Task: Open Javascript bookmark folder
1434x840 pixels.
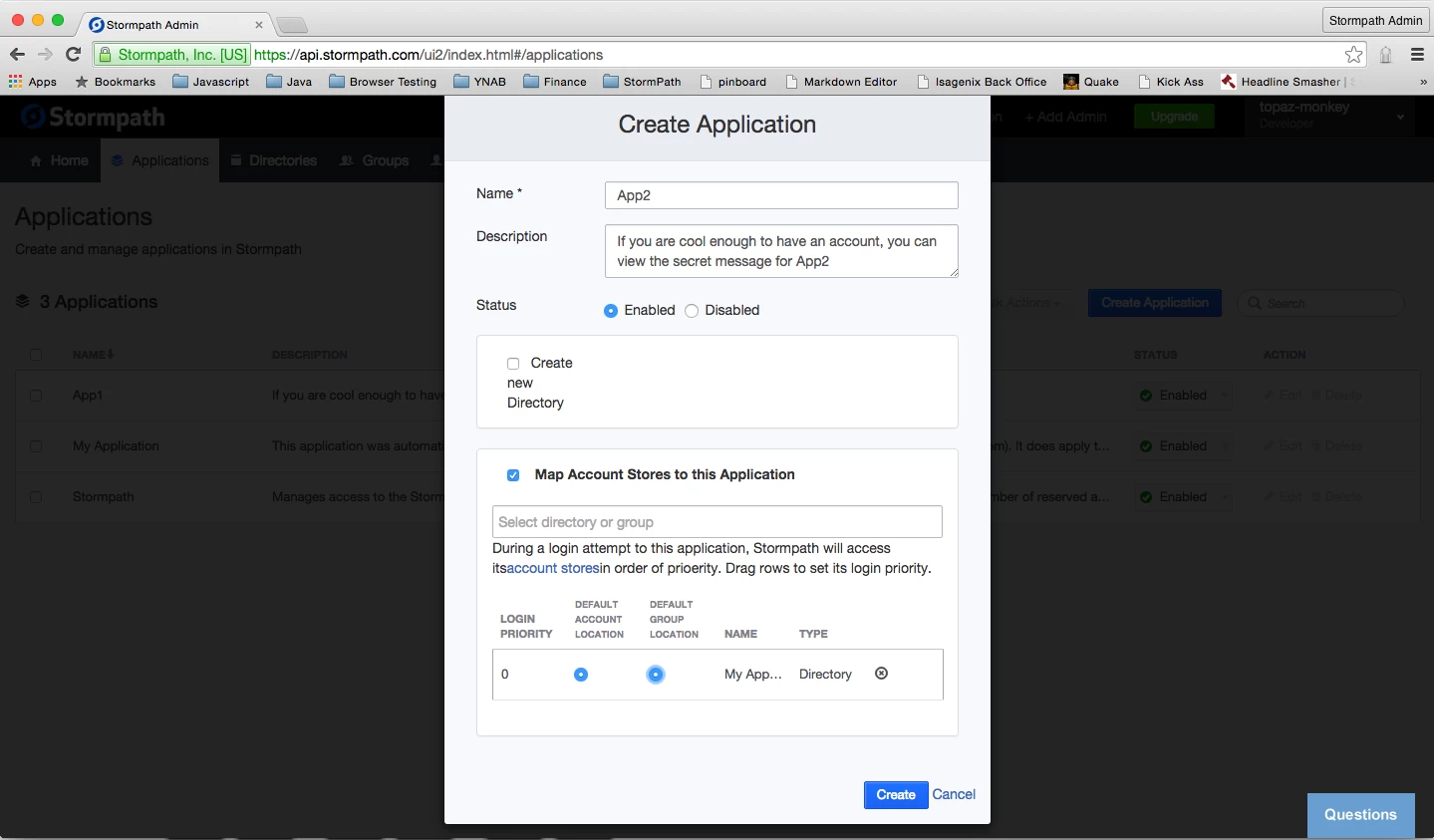Action: [x=210, y=82]
